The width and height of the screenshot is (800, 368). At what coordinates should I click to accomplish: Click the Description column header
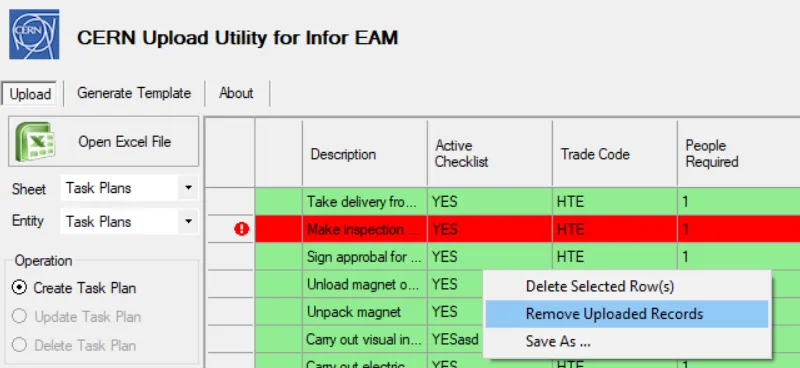[x=365, y=154]
